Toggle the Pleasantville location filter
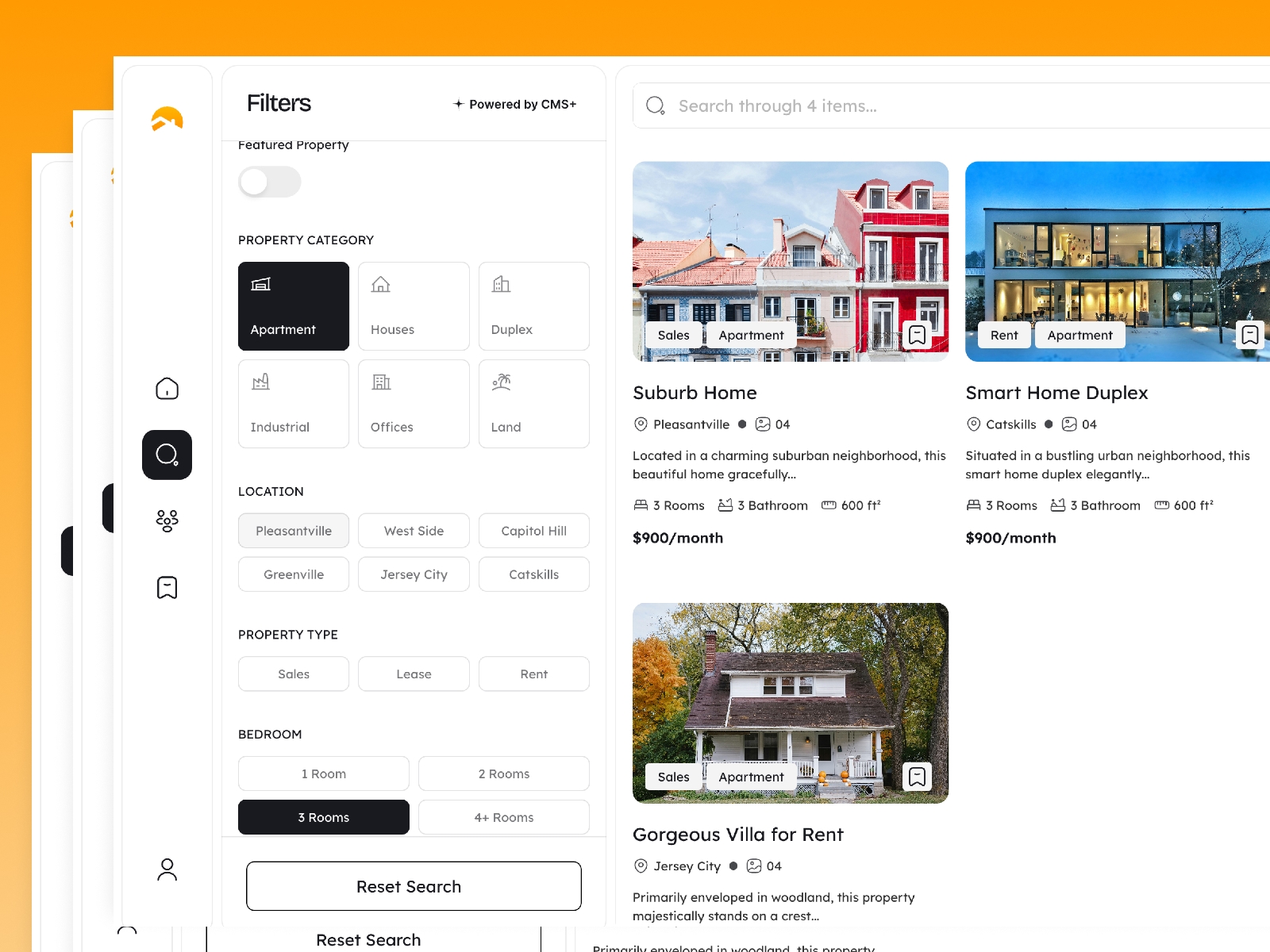The image size is (1270, 952). (x=294, y=531)
